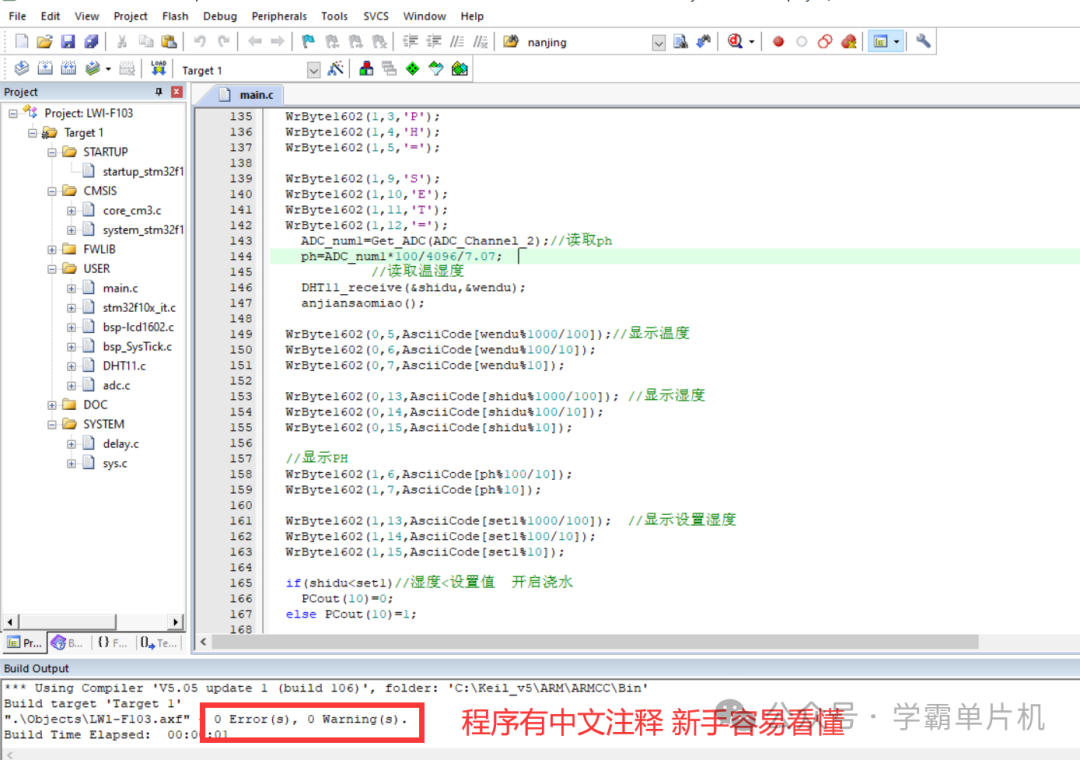
Task: Insert breakpoint with the red dot icon
Action: 778,41
